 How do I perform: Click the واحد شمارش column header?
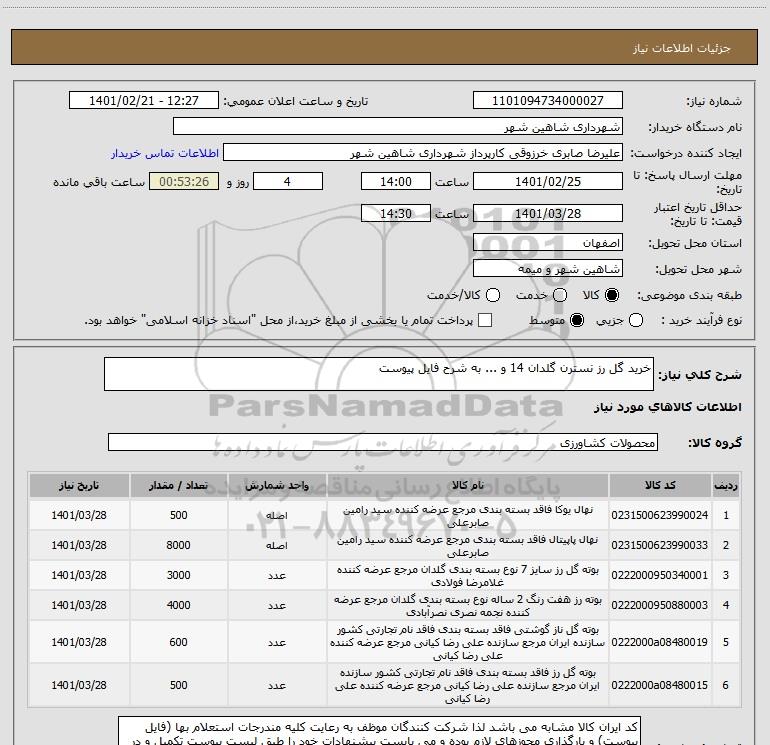[277, 485]
